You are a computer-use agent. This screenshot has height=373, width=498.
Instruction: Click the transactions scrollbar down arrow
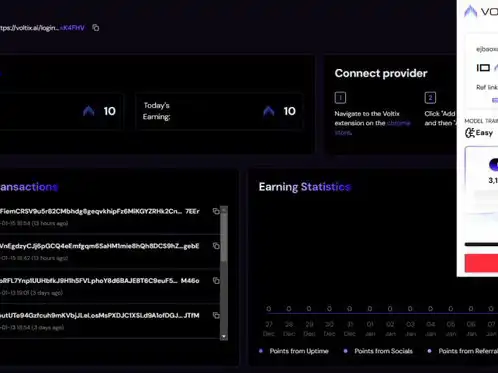coord(224,337)
